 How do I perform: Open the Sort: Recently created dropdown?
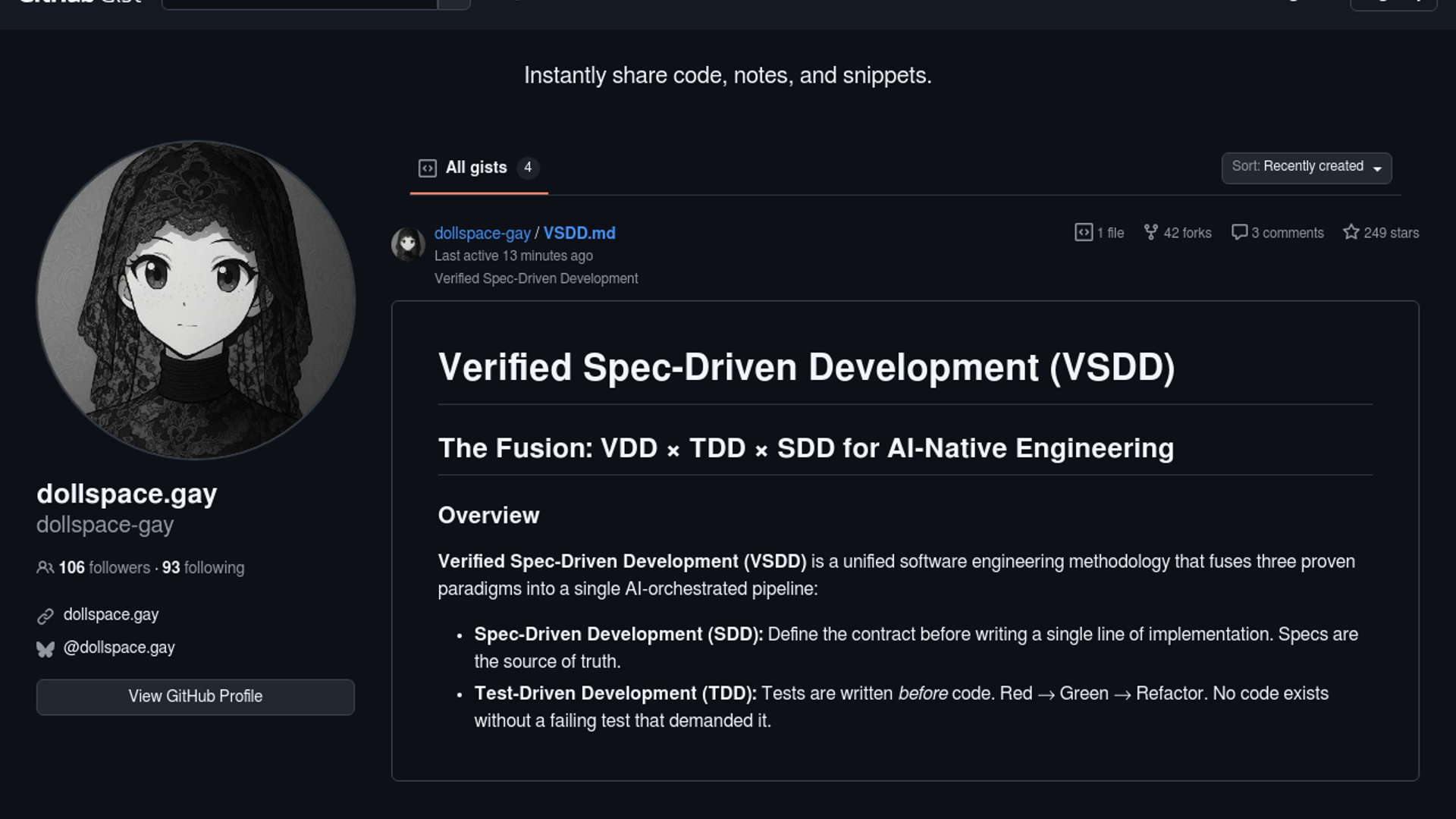(1298, 168)
